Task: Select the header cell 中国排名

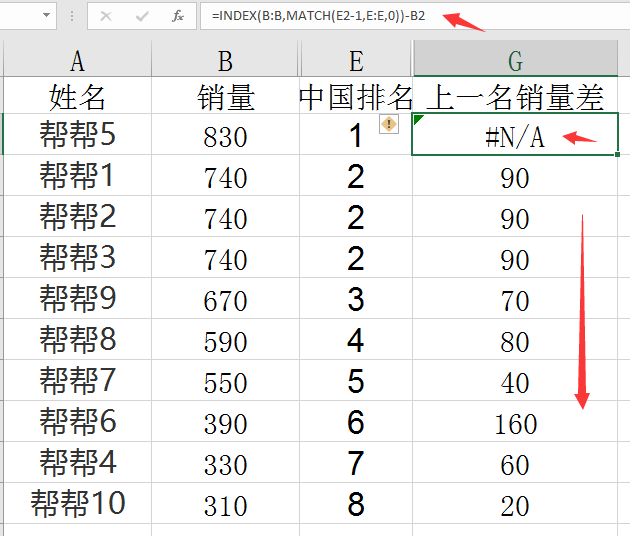Action: click(356, 96)
